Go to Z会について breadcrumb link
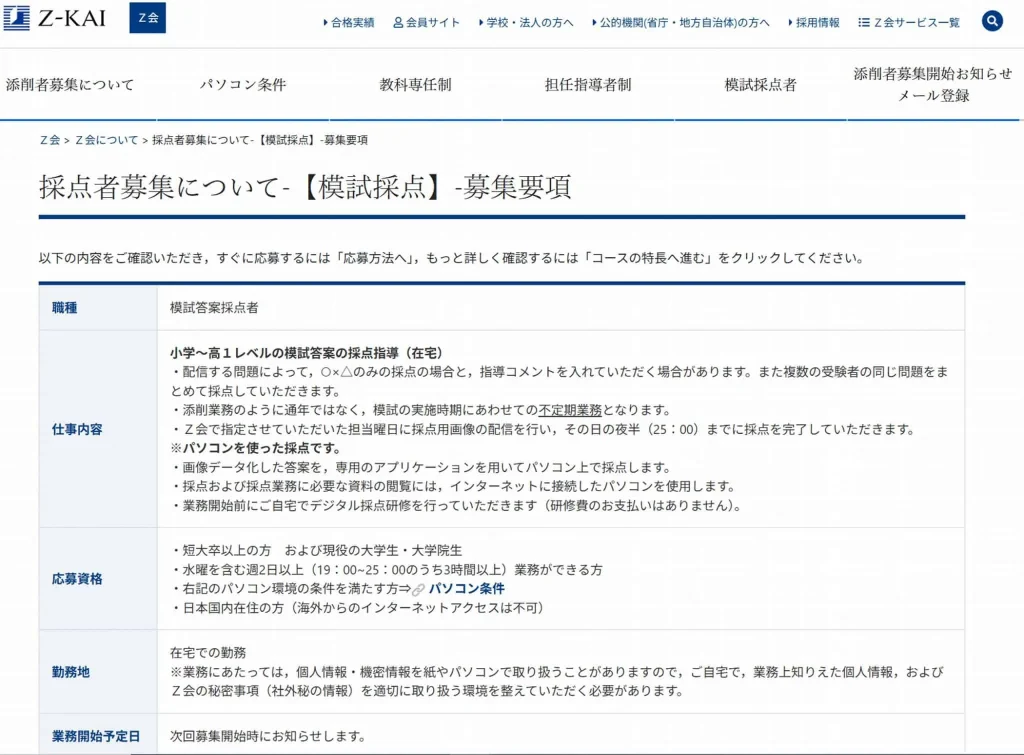 (x=106, y=140)
